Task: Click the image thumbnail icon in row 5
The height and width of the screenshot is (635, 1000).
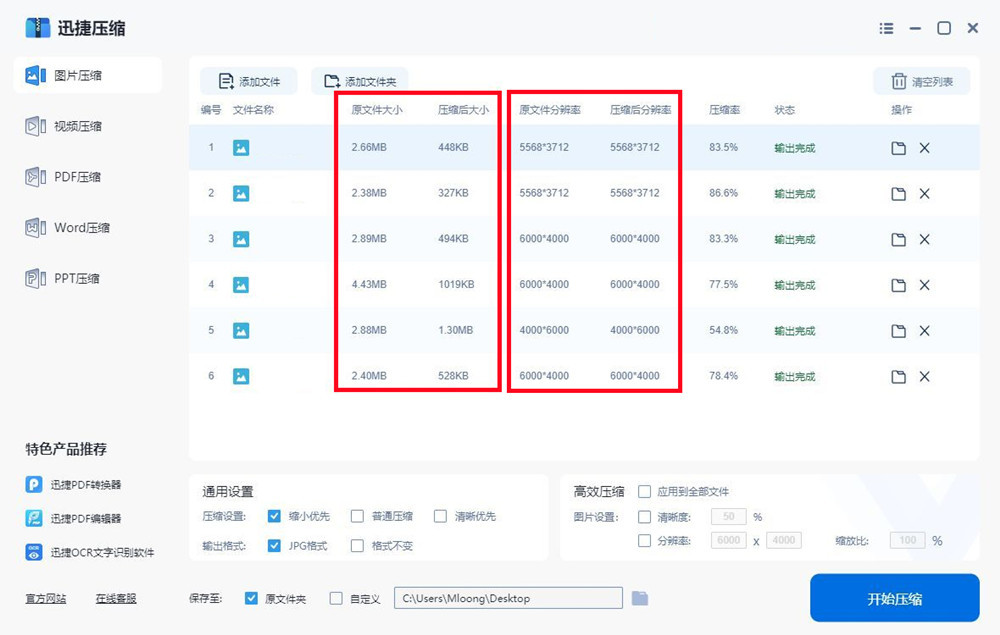Action: coord(241,331)
